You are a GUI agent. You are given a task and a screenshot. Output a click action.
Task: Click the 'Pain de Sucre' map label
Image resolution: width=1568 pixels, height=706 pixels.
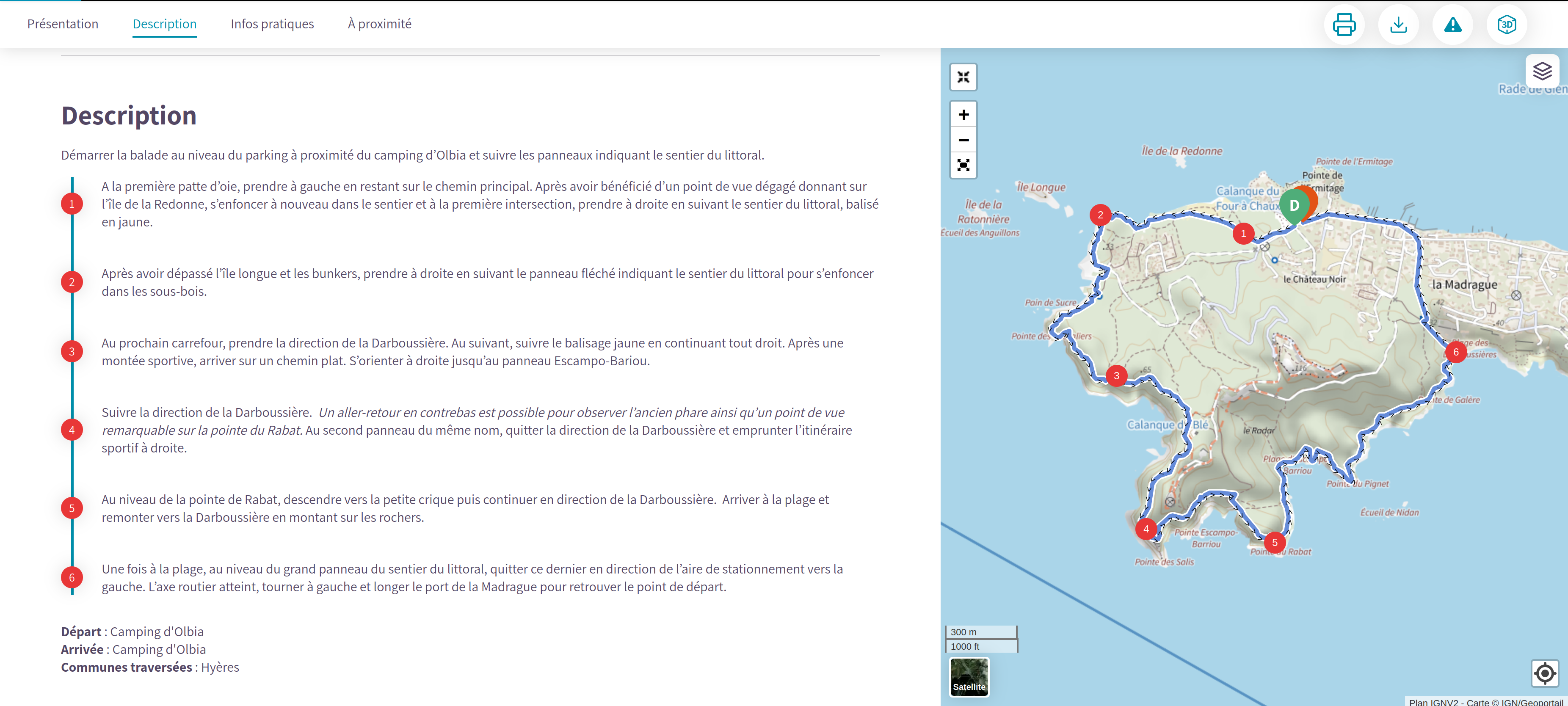[1051, 303]
